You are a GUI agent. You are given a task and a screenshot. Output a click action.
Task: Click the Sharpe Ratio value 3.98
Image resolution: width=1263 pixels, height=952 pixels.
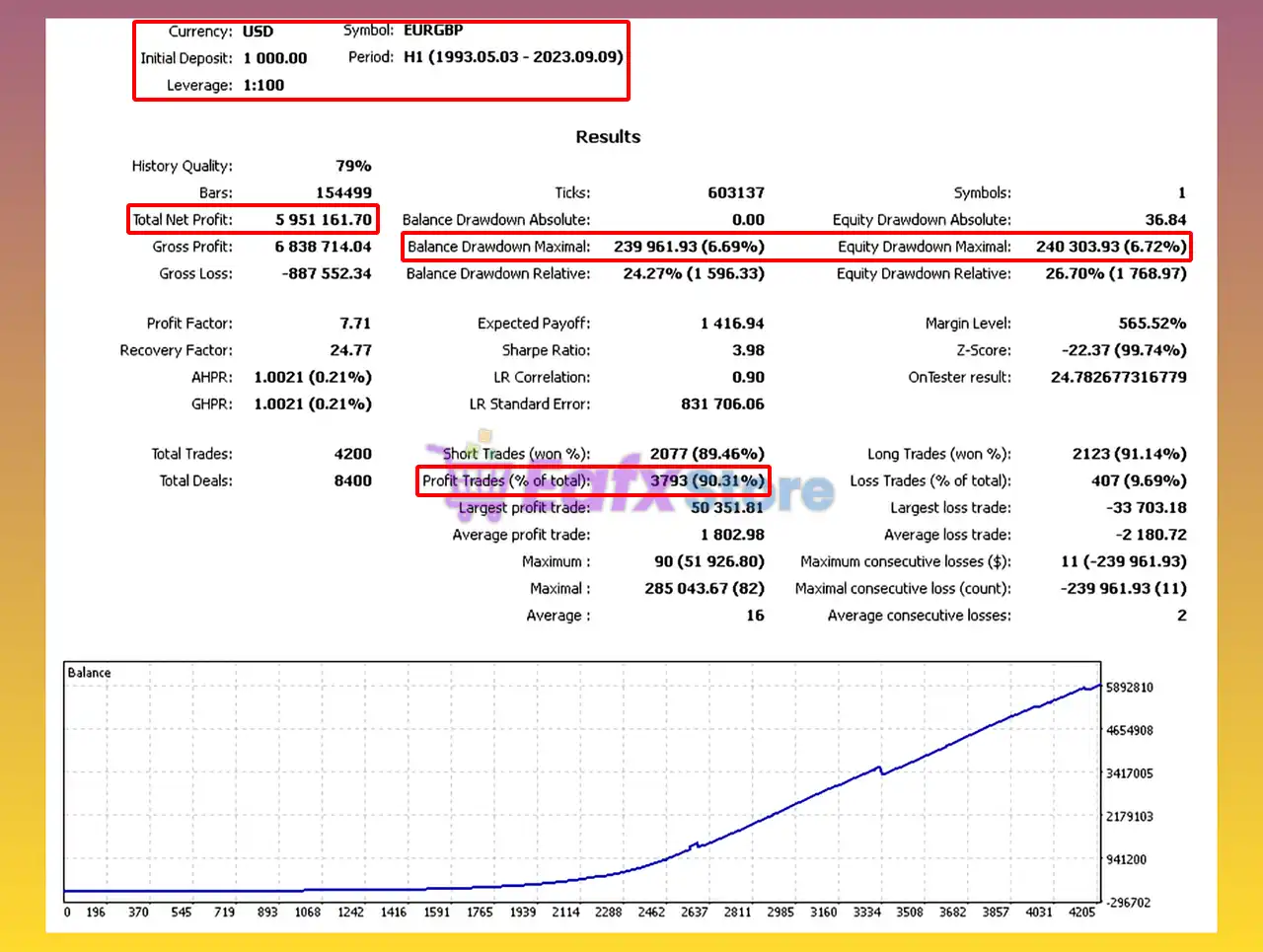(748, 350)
